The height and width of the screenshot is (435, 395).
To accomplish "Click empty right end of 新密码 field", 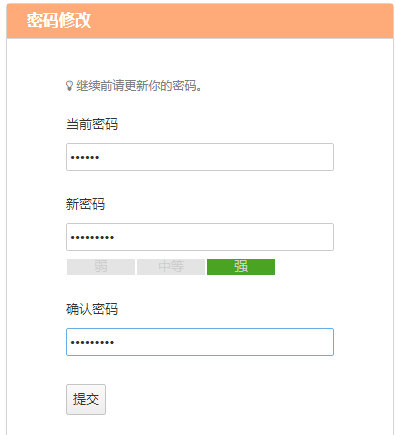I will click(x=300, y=237).
